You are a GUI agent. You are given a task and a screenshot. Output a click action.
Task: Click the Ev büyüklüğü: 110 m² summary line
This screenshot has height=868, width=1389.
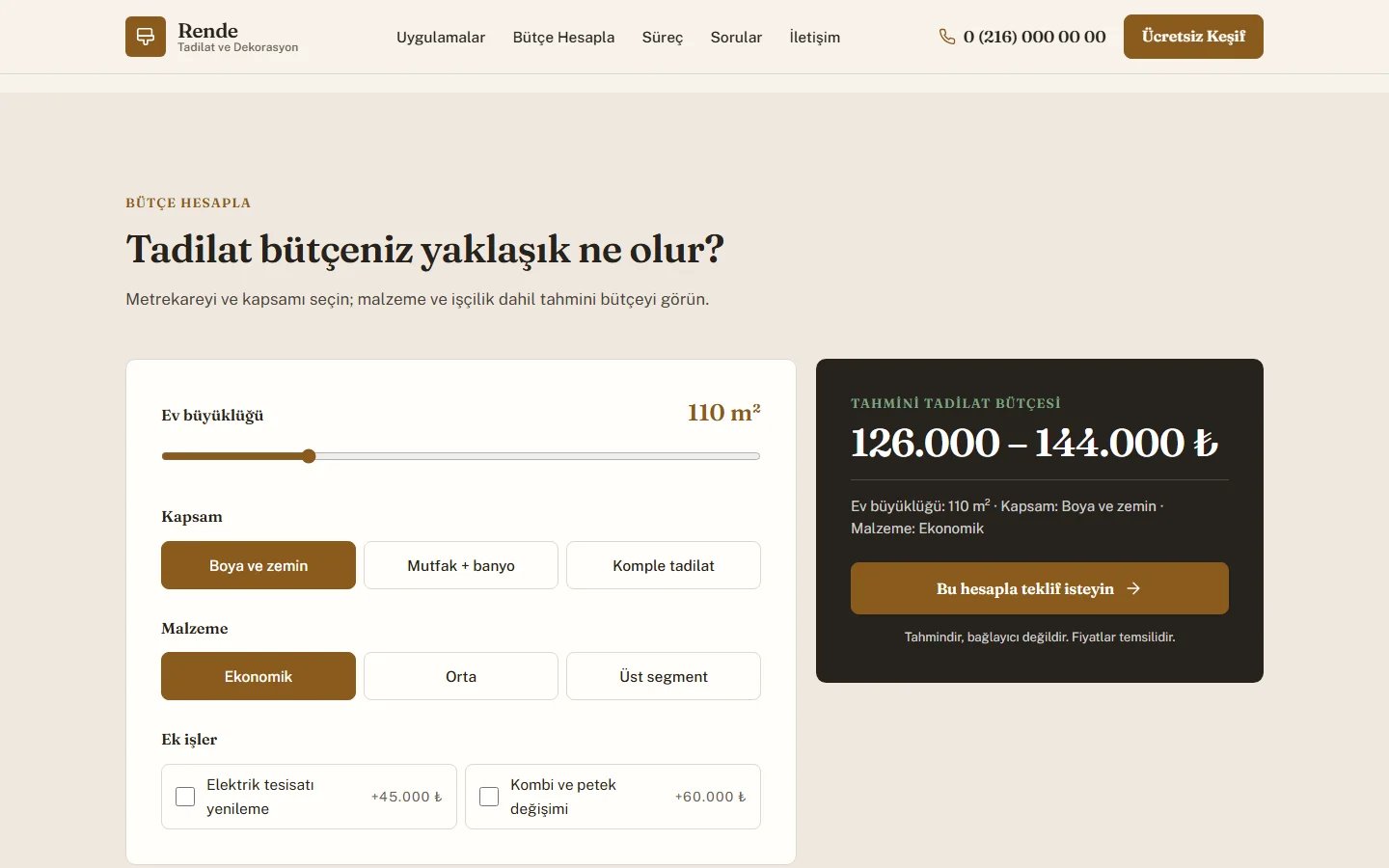1007,517
